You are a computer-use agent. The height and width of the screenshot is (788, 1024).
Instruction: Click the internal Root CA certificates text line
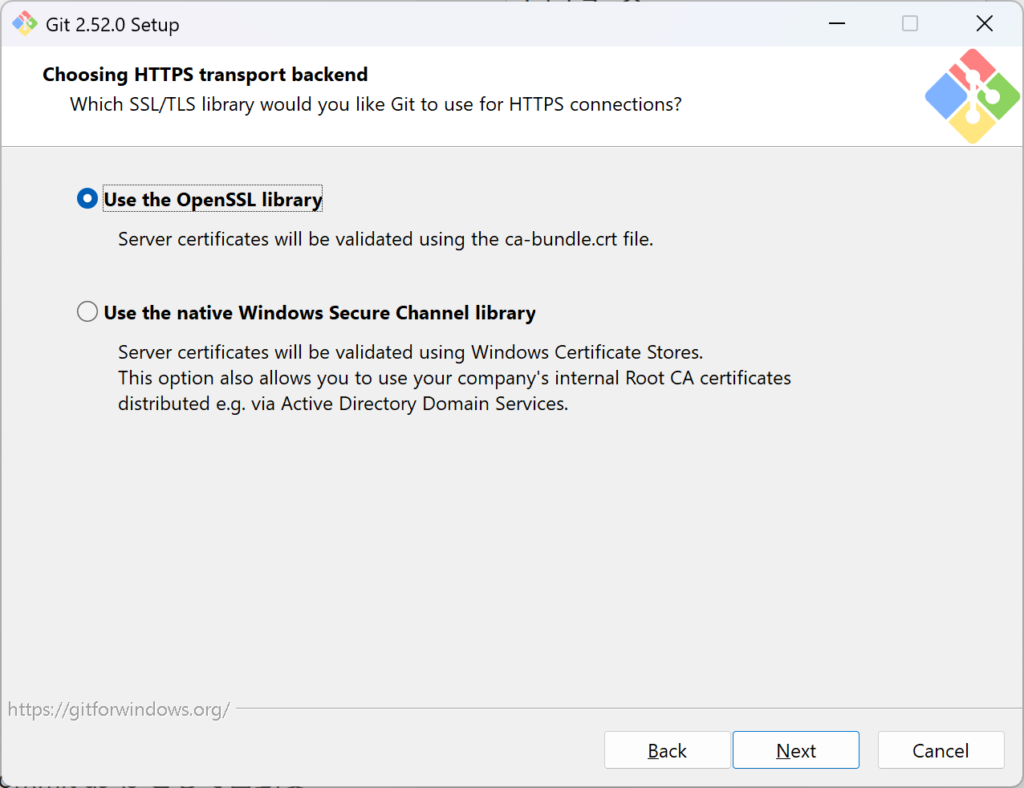pos(454,378)
